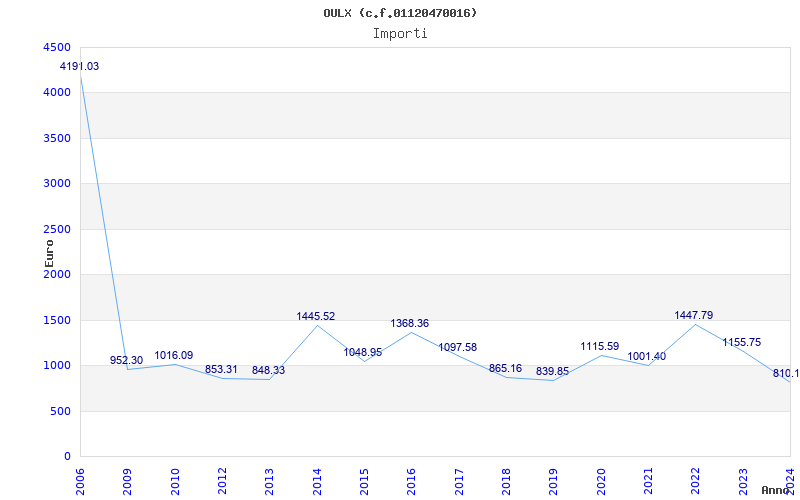Click y-axis value 0
Image resolution: width=800 pixels, height=500 pixels.
pos(67,457)
